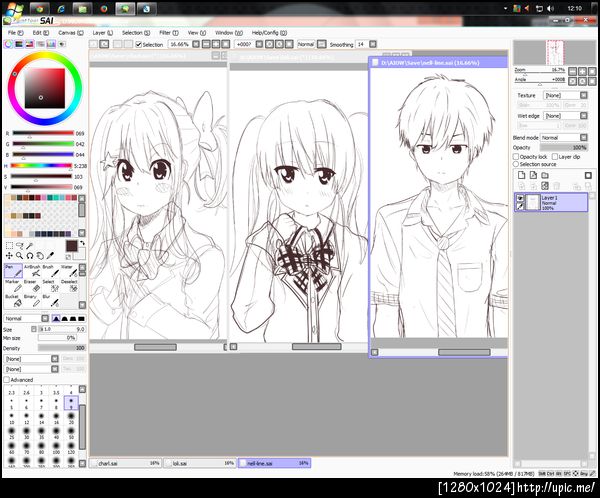The image size is (600, 498).
Task: Open the Texture dropdown
Action: [566, 95]
